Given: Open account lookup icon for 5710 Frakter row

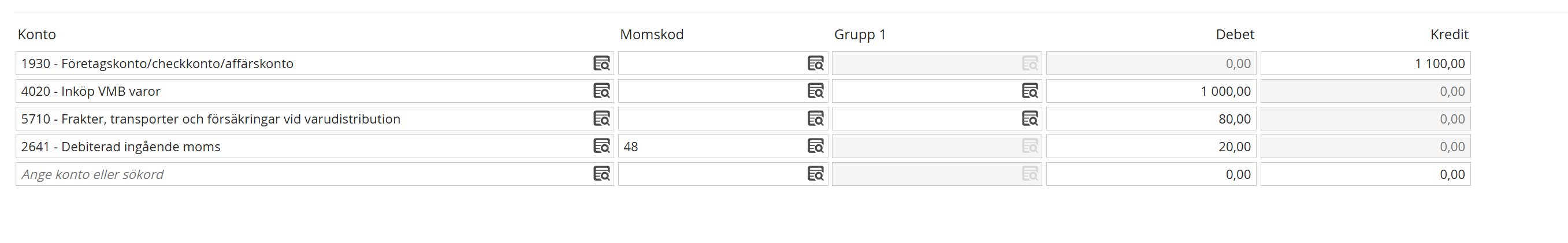Looking at the screenshot, I should click(x=601, y=118).
